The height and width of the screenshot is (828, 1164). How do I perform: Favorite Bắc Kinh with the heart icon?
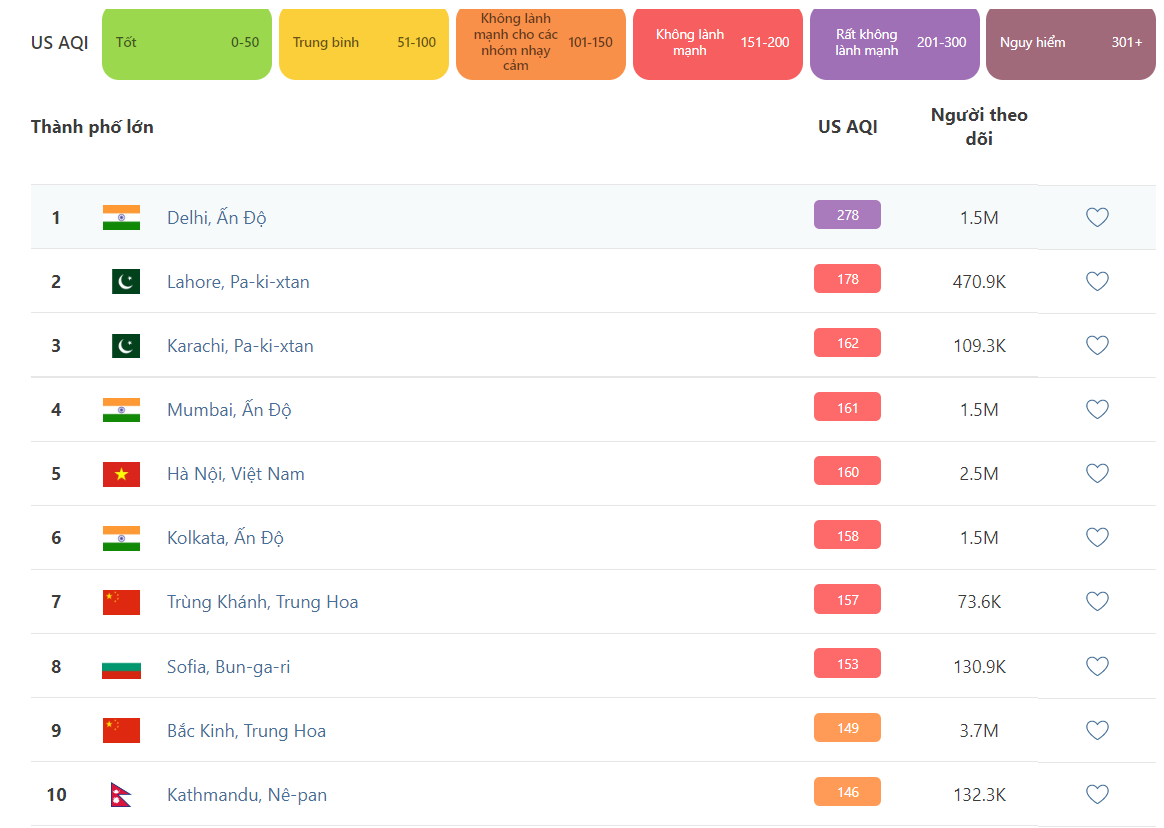[1097, 730]
